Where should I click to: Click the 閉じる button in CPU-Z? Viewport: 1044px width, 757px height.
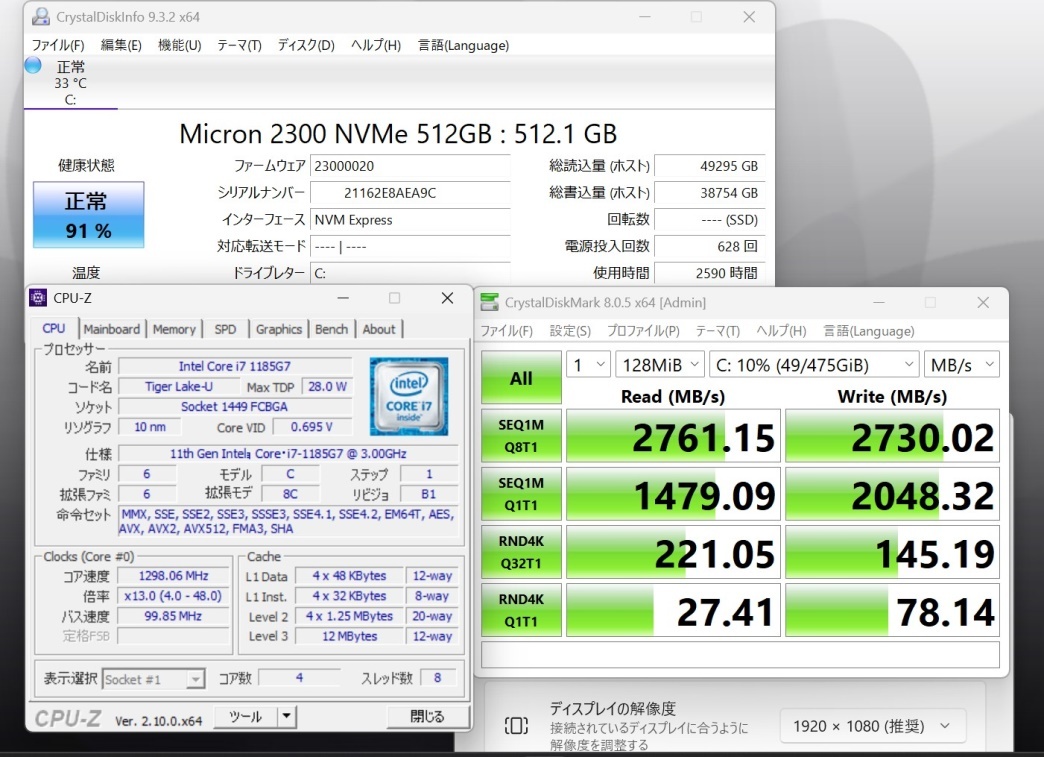click(427, 716)
